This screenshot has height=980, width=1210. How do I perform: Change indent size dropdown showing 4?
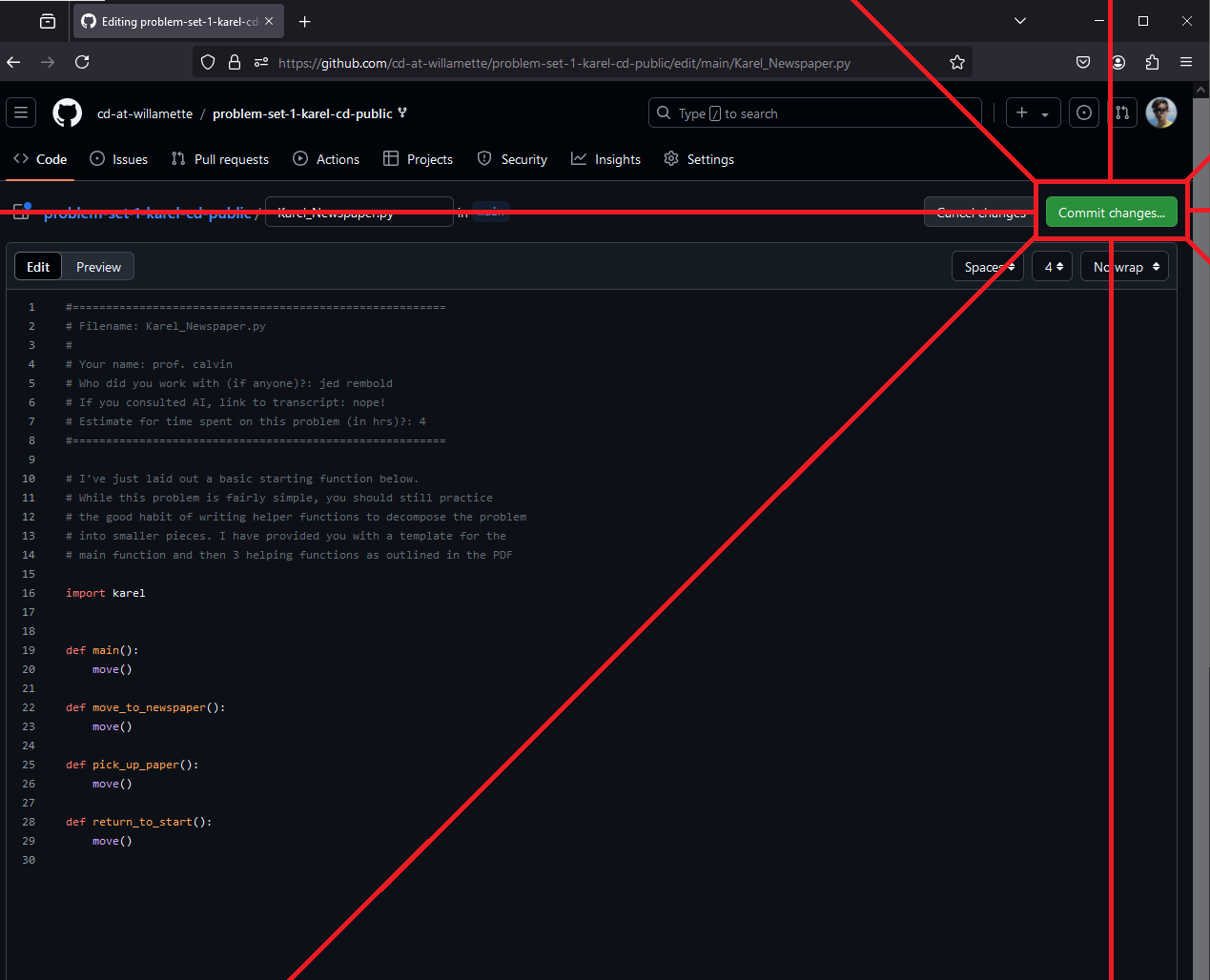point(1053,267)
